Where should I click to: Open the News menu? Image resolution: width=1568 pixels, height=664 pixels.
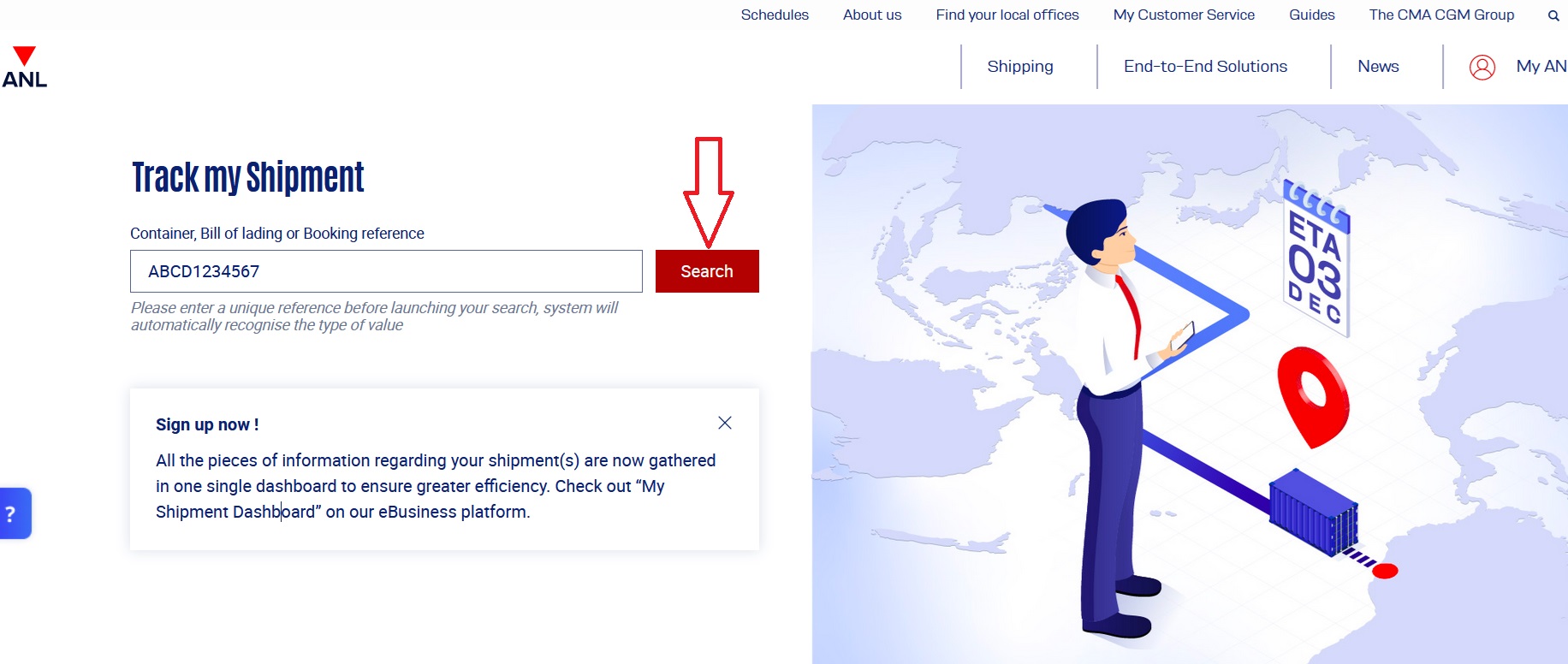click(x=1378, y=67)
